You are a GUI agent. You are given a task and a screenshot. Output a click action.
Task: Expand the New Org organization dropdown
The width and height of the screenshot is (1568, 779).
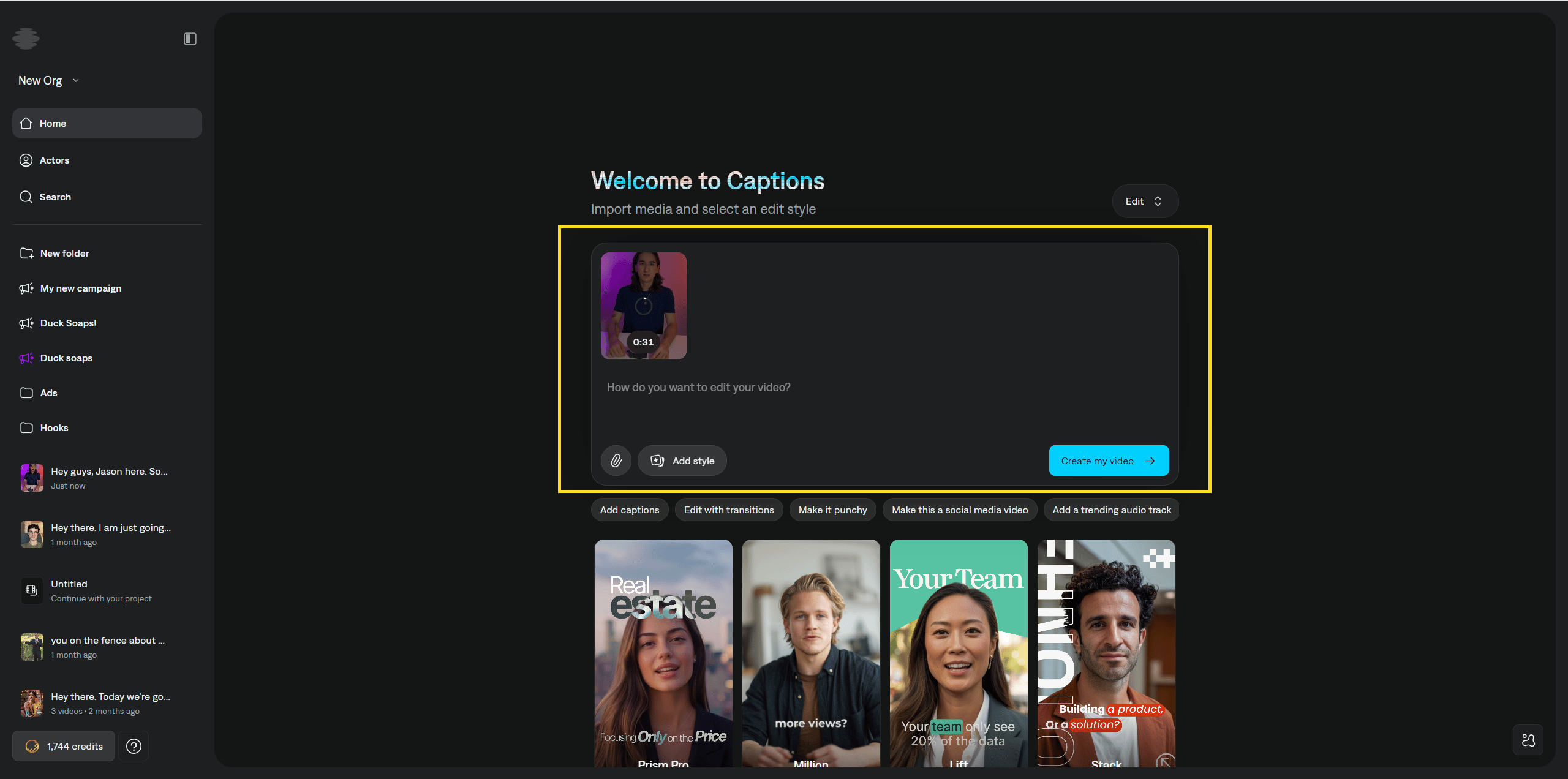tap(49, 80)
